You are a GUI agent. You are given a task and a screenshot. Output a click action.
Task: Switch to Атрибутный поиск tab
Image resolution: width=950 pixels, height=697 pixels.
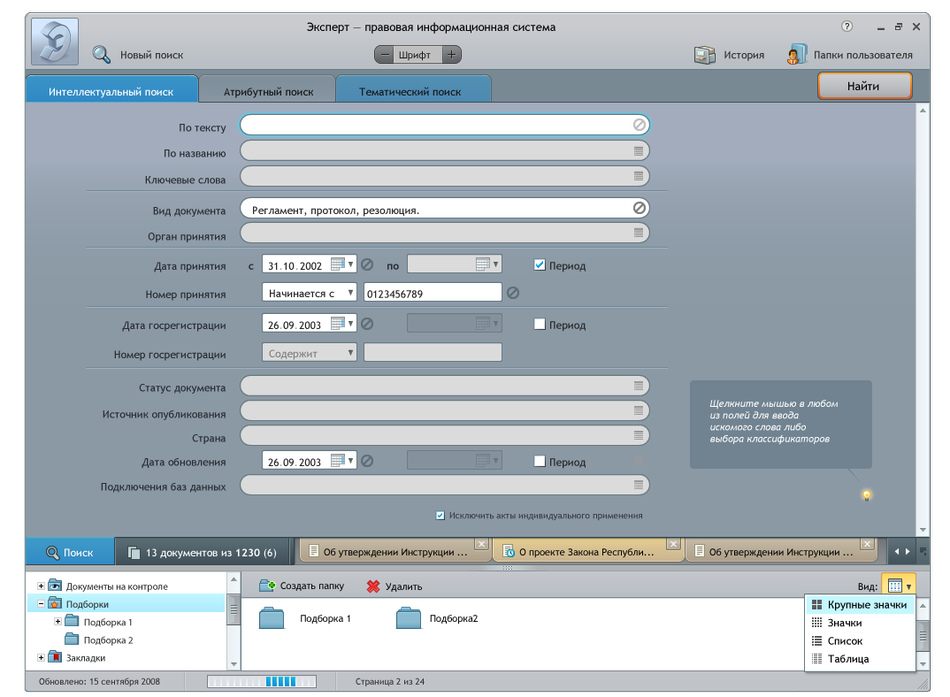point(268,91)
